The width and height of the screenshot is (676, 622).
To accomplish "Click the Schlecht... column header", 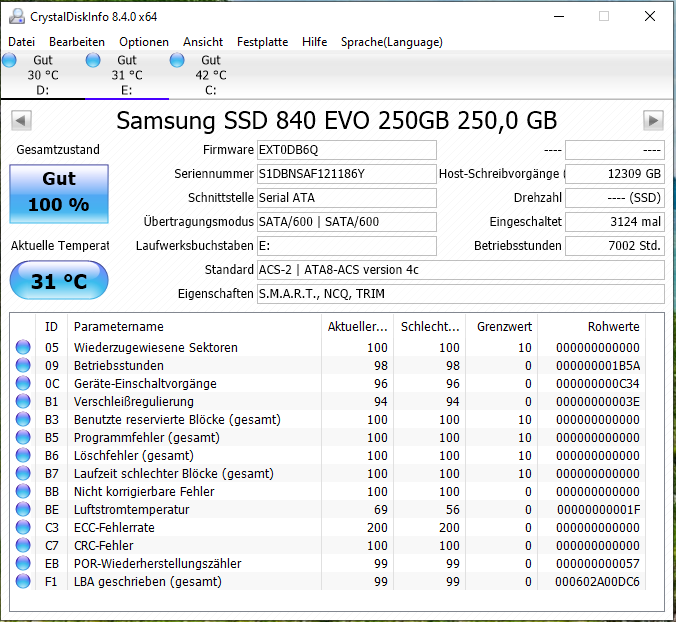I will (x=429, y=327).
